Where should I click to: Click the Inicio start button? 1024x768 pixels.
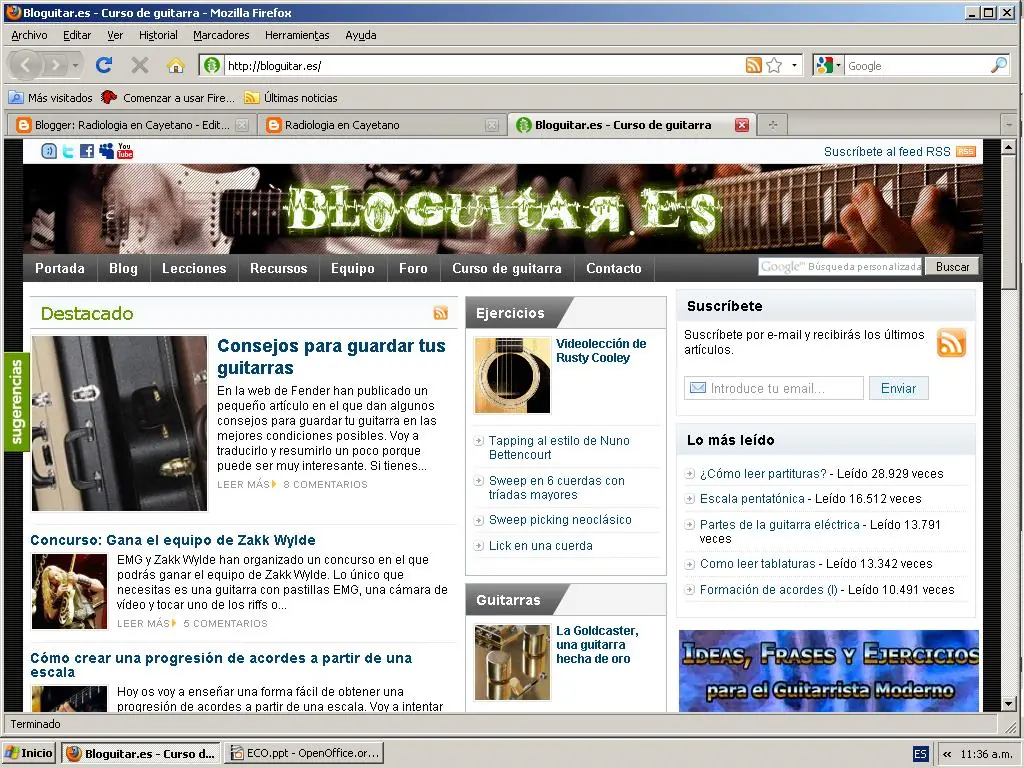(x=28, y=754)
